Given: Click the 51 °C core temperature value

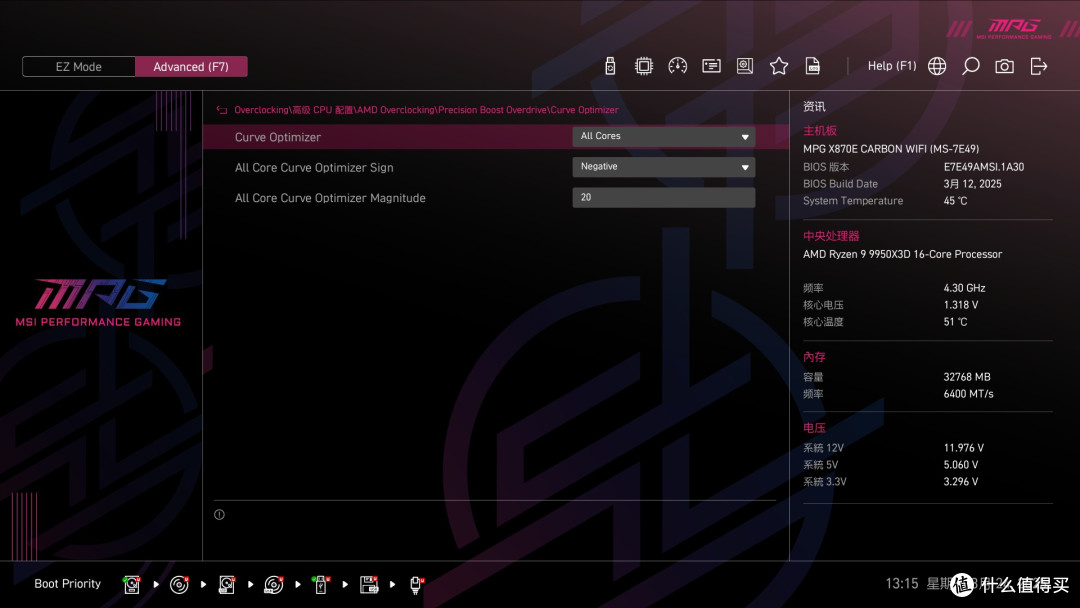Looking at the screenshot, I should pyautogui.click(x=955, y=322).
